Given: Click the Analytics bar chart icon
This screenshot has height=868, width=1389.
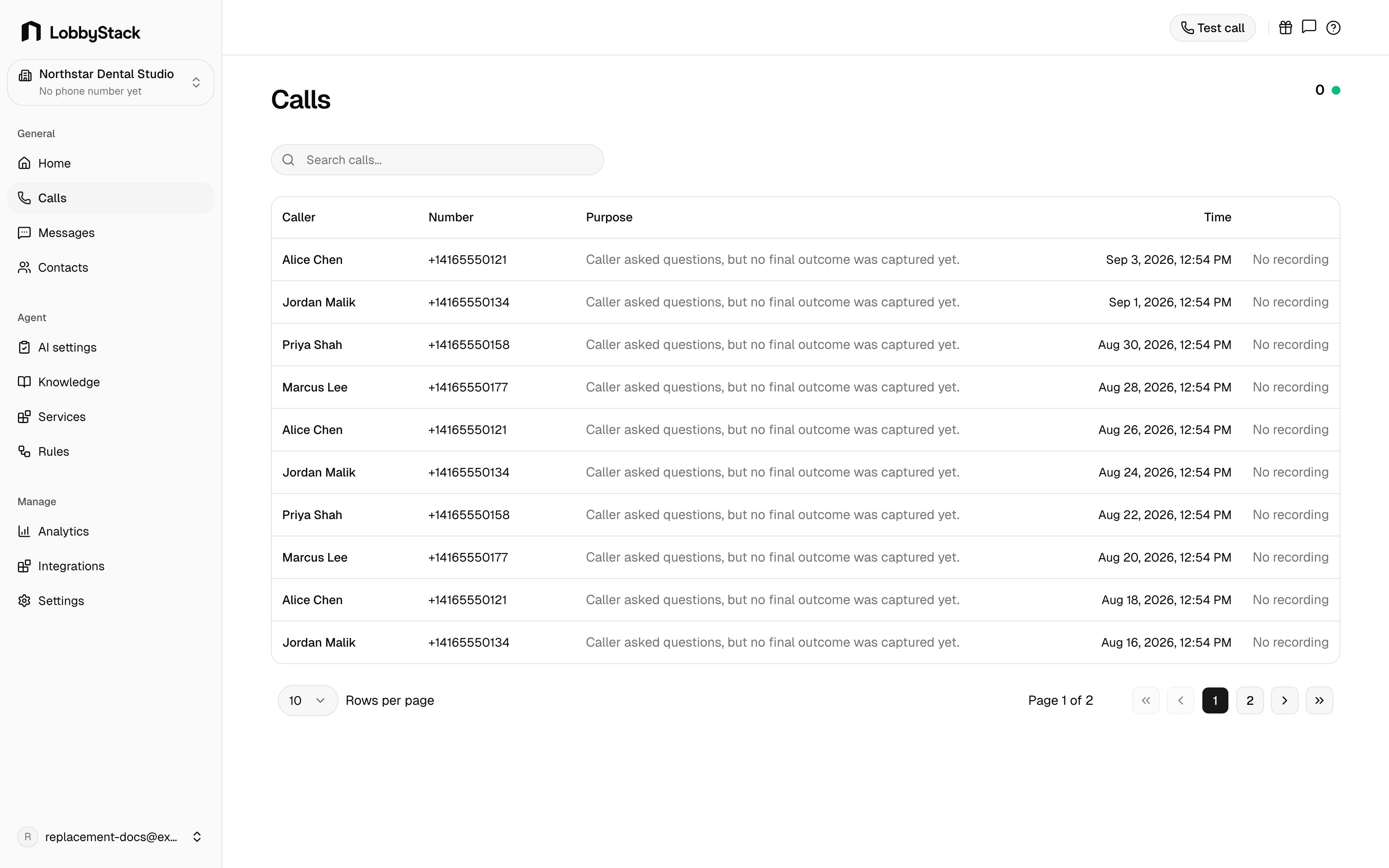Looking at the screenshot, I should click(24, 531).
